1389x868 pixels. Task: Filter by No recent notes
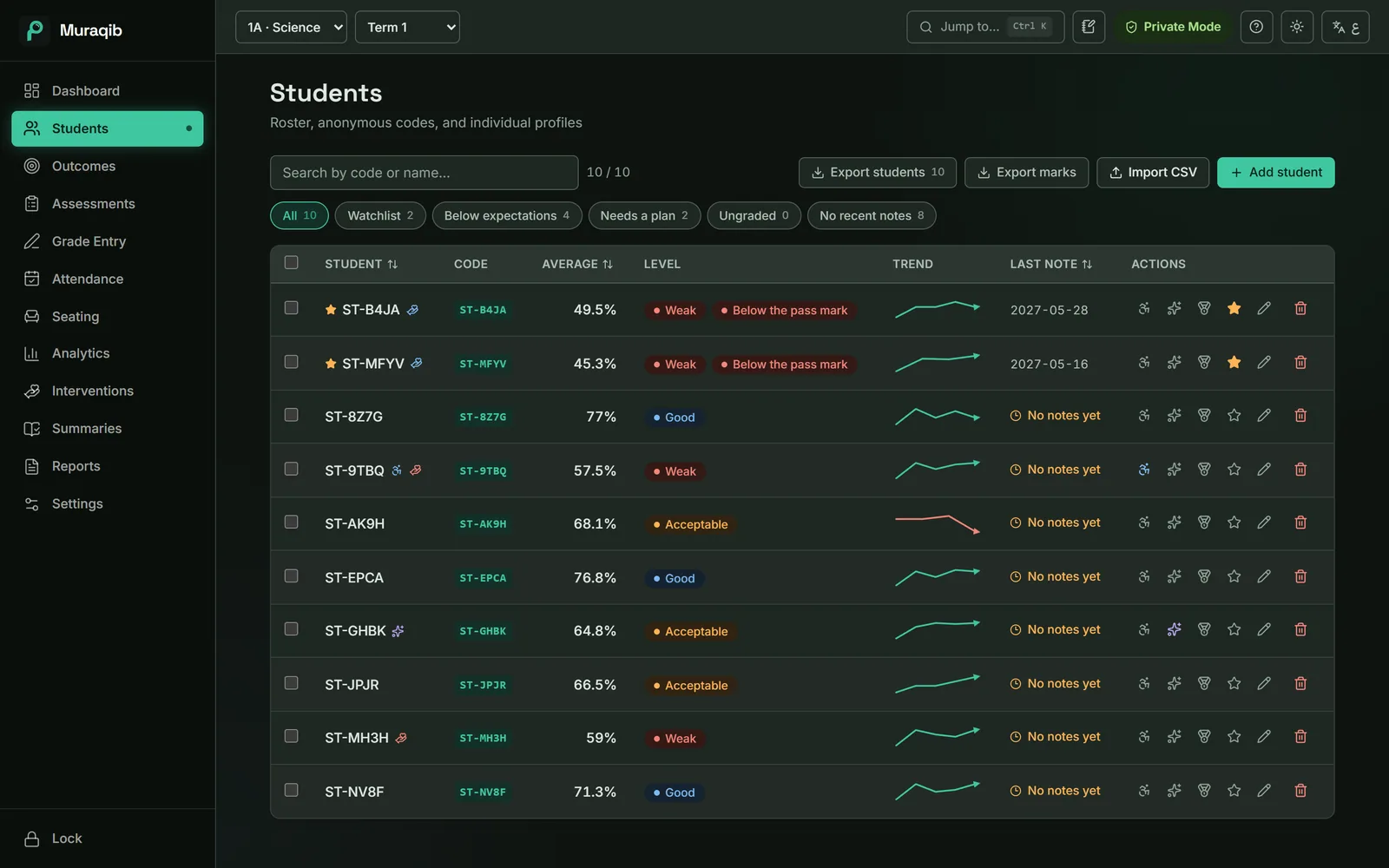pyautogui.click(x=872, y=216)
